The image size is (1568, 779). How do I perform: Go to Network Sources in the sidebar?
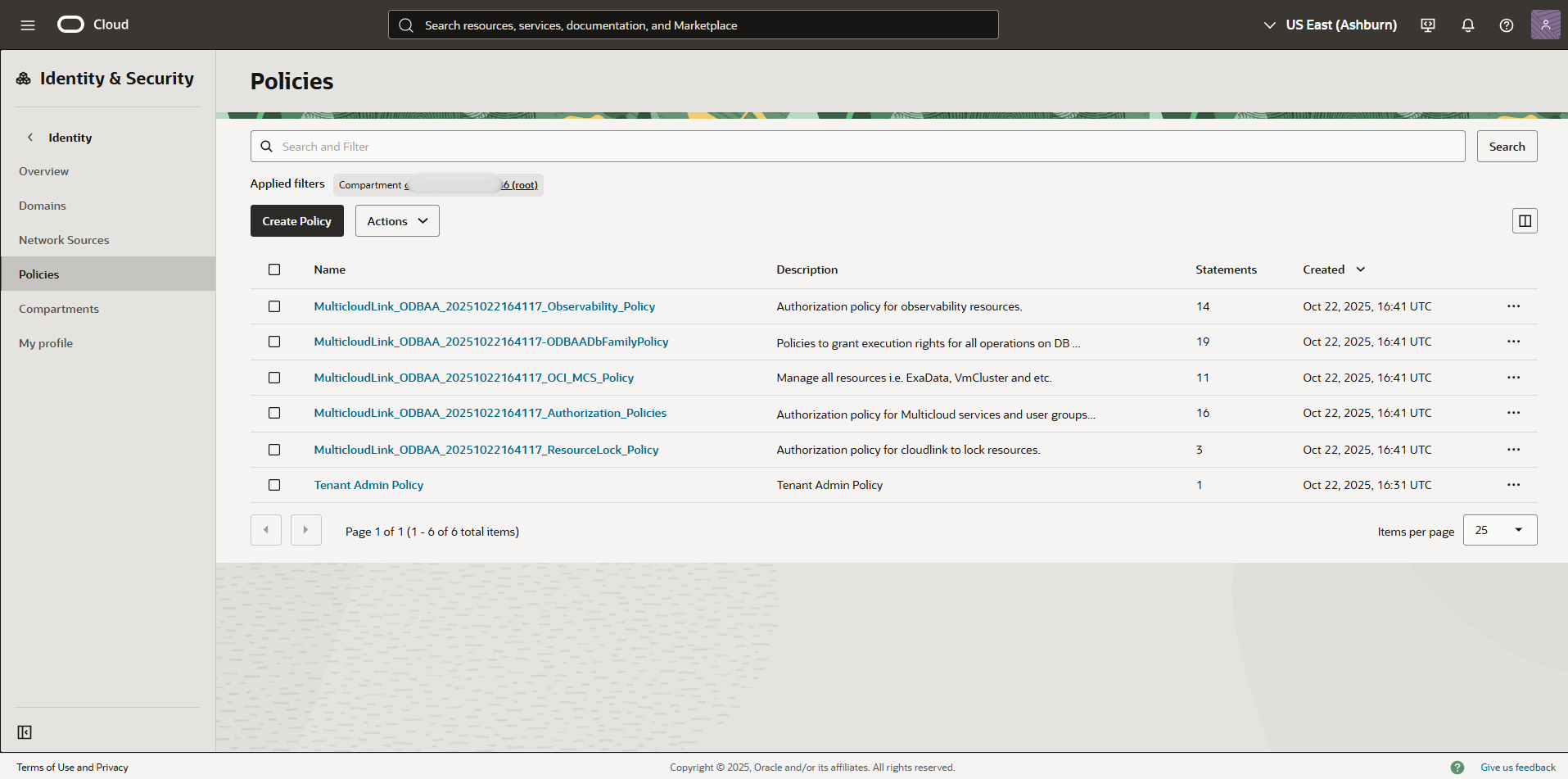(64, 239)
